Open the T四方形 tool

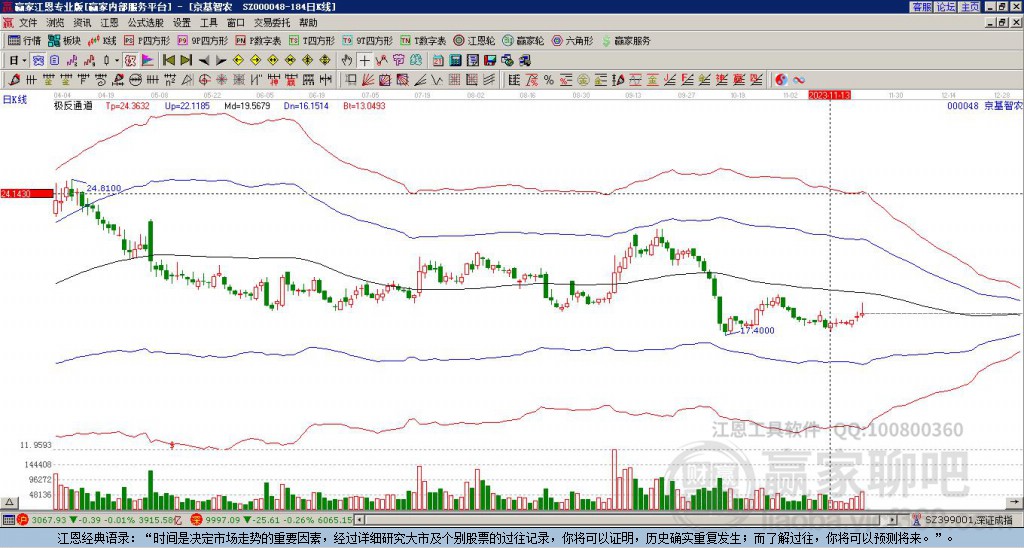point(312,40)
